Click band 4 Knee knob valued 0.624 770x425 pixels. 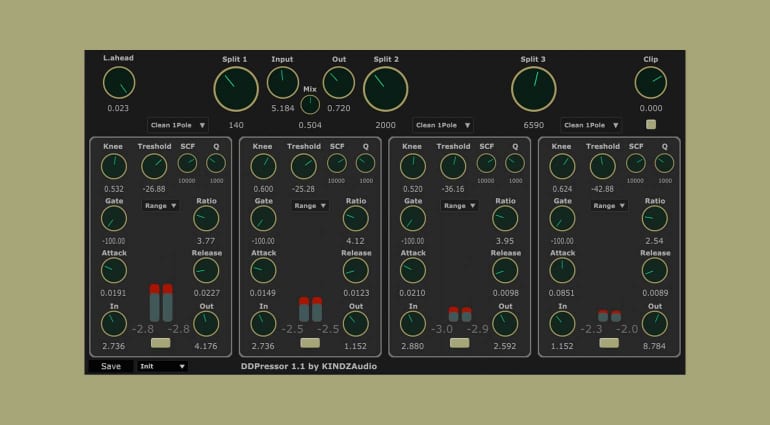[x=562, y=166]
